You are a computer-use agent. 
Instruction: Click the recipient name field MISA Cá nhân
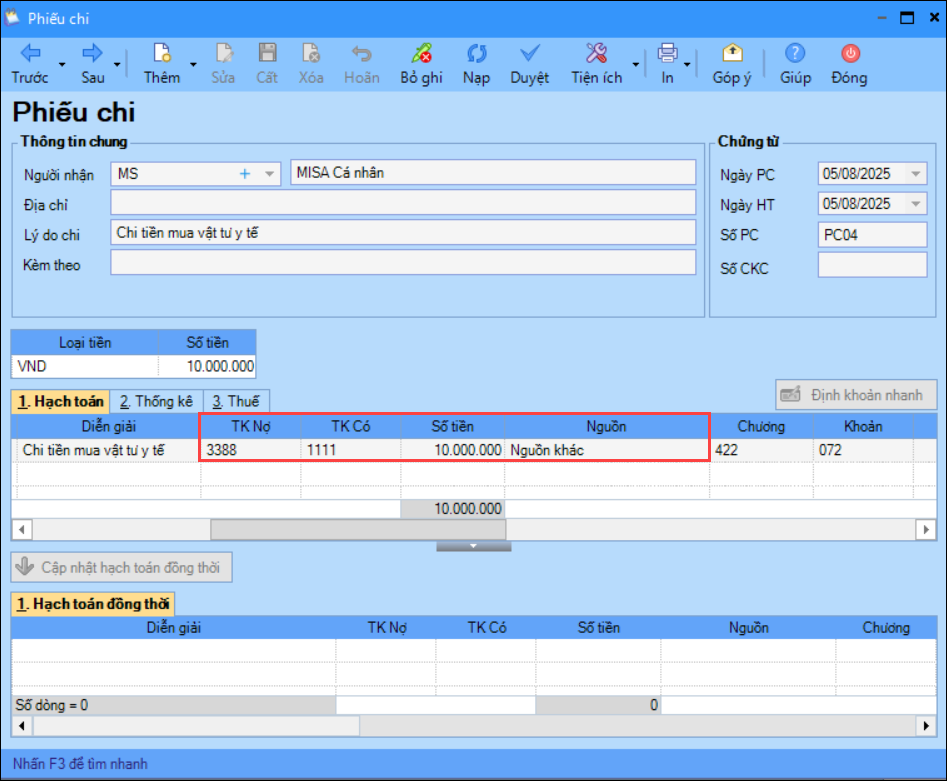click(493, 173)
